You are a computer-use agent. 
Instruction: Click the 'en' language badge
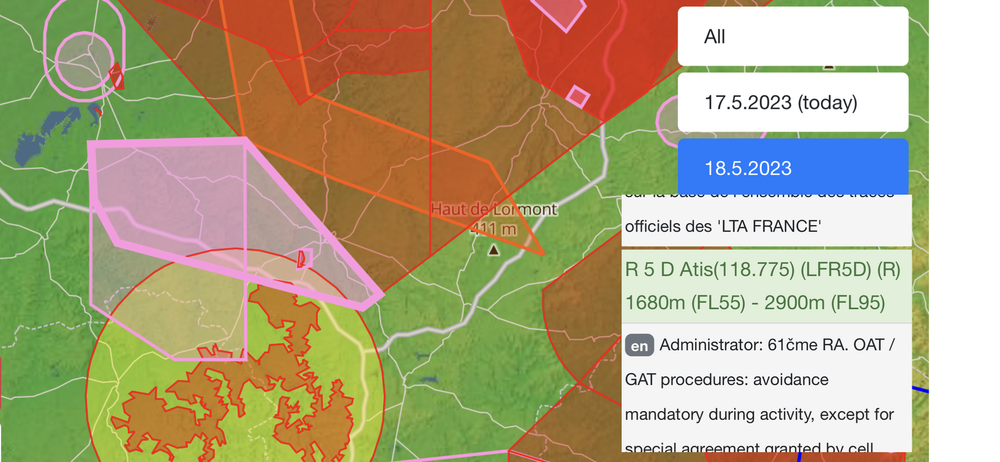tap(639, 346)
